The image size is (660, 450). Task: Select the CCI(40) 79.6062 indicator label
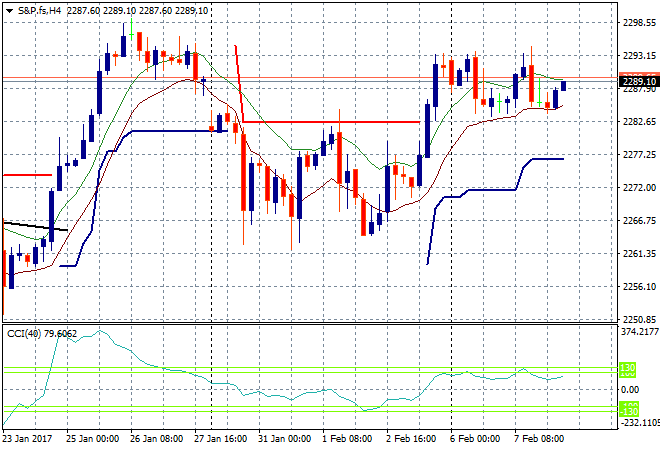click(42, 334)
